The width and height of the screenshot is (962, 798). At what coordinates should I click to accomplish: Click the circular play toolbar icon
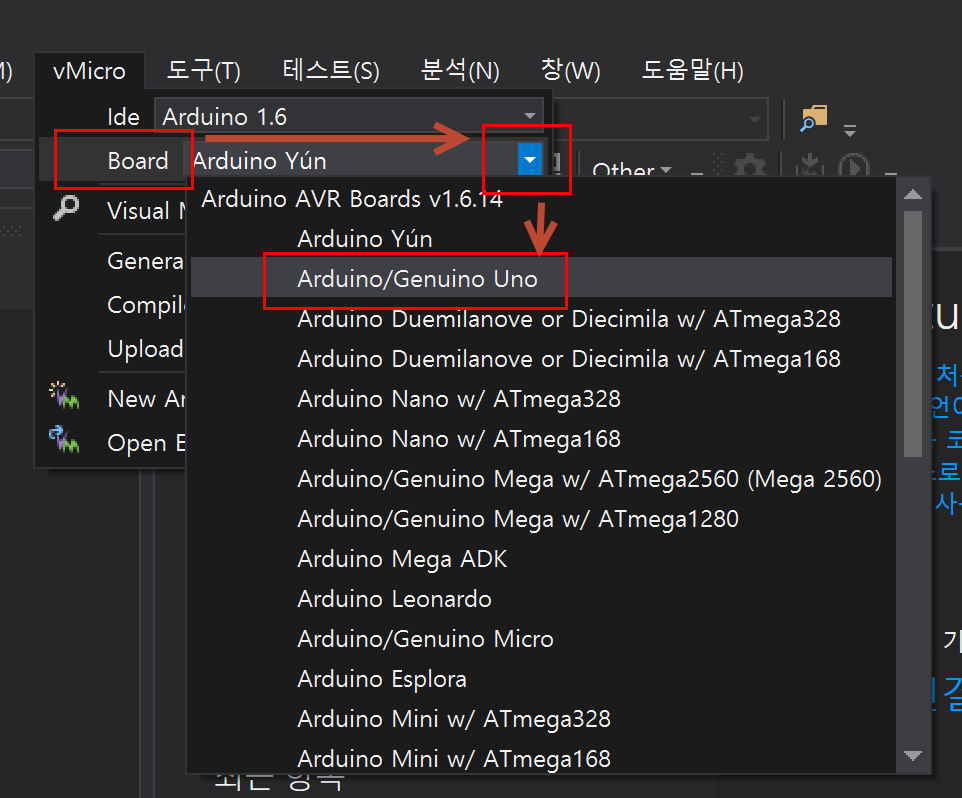(x=853, y=165)
